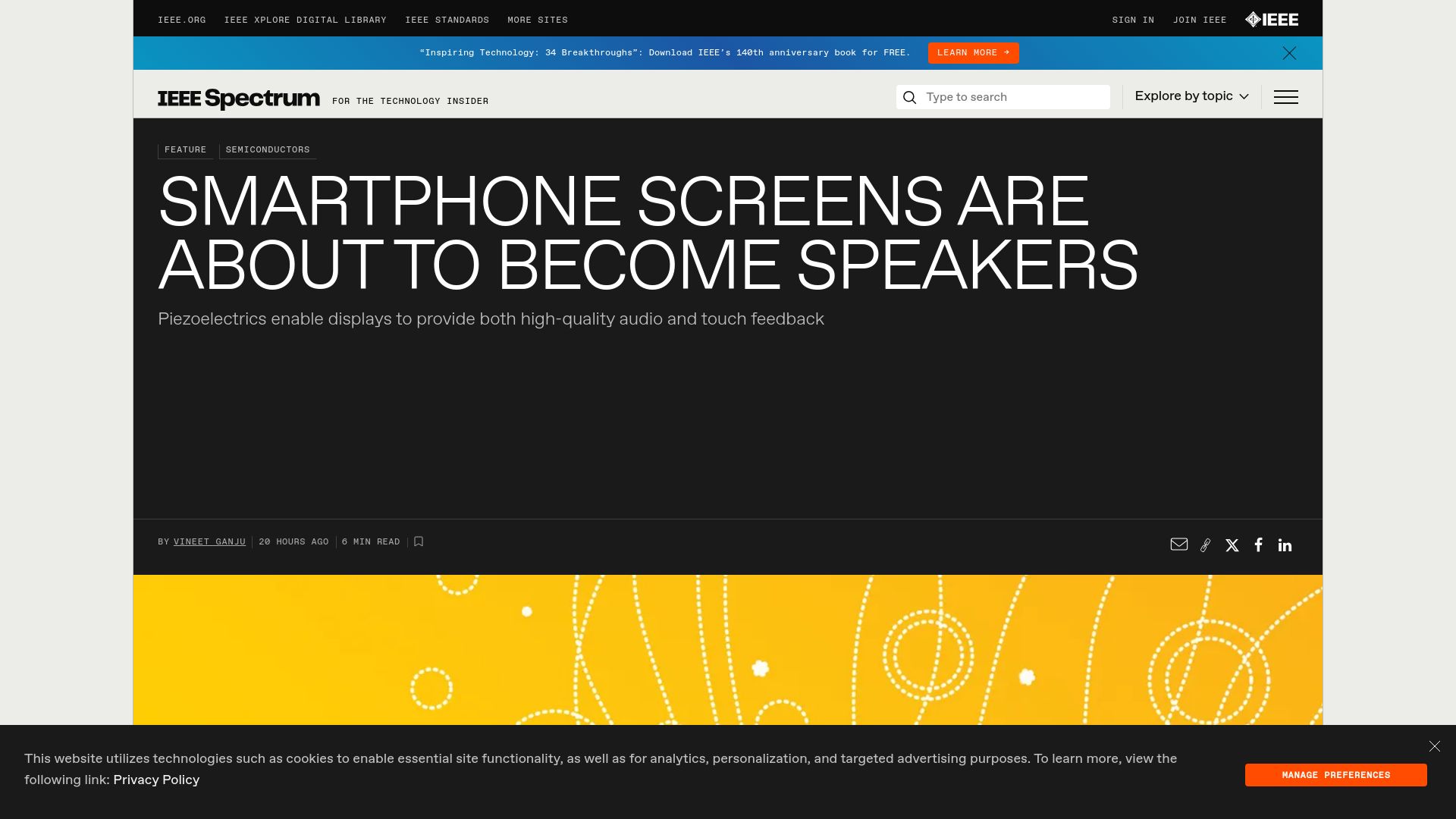Viewport: 1456px width, 819px height.
Task: Click Sign In
Action: [x=1134, y=20]
